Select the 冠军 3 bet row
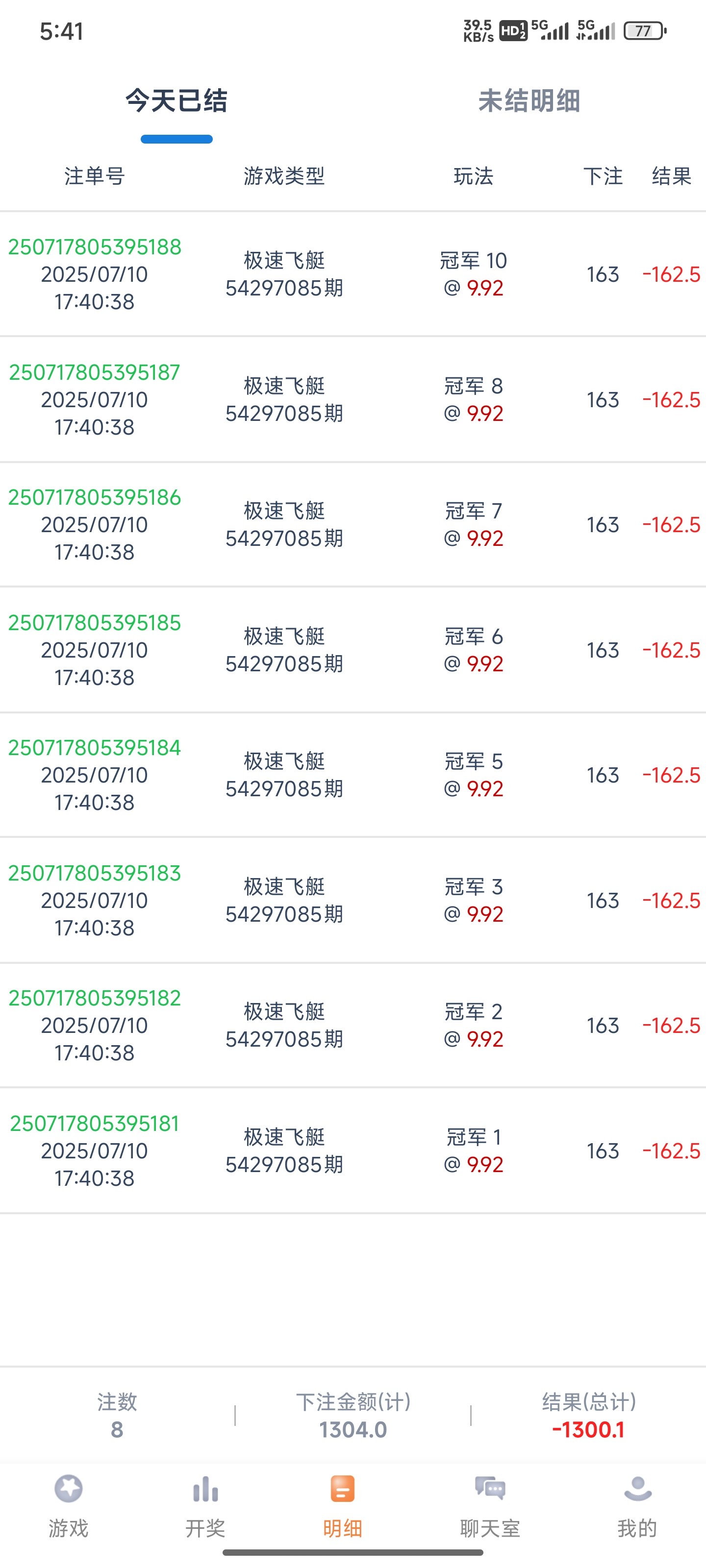The width and height of the screenshot is (706, 1568). tap(473, 900)
